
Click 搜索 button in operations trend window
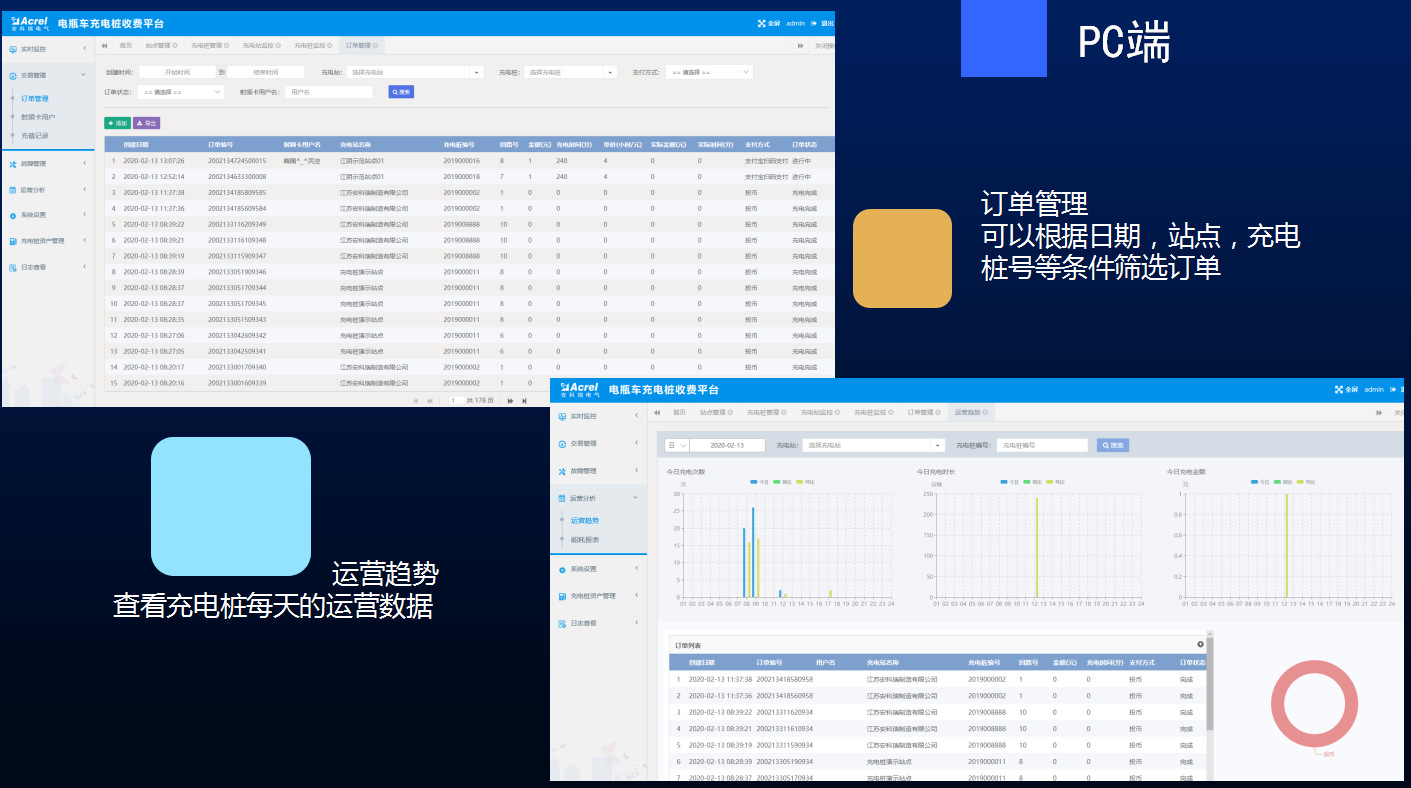[1113, 445]
